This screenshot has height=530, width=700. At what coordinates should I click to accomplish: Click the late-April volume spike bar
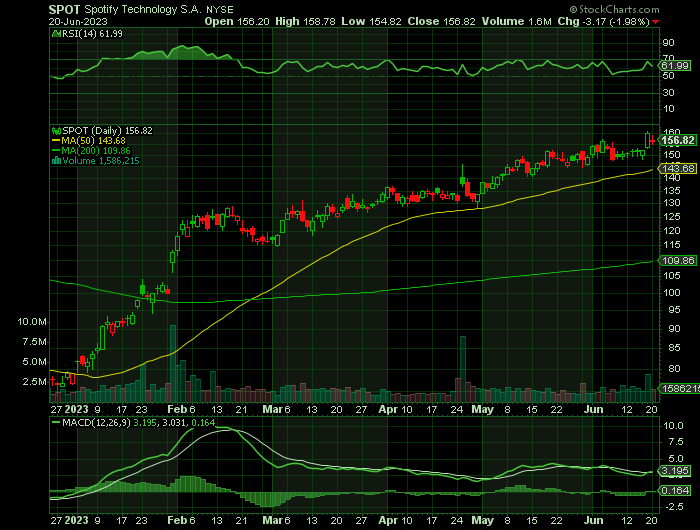pos(463,369)
